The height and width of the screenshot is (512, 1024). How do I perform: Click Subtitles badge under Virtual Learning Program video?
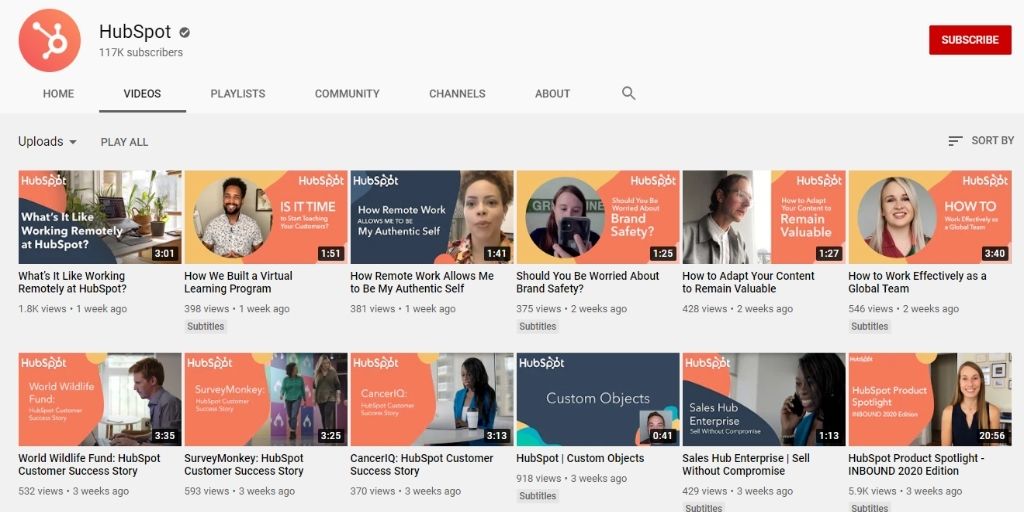(x=206, y=326)
